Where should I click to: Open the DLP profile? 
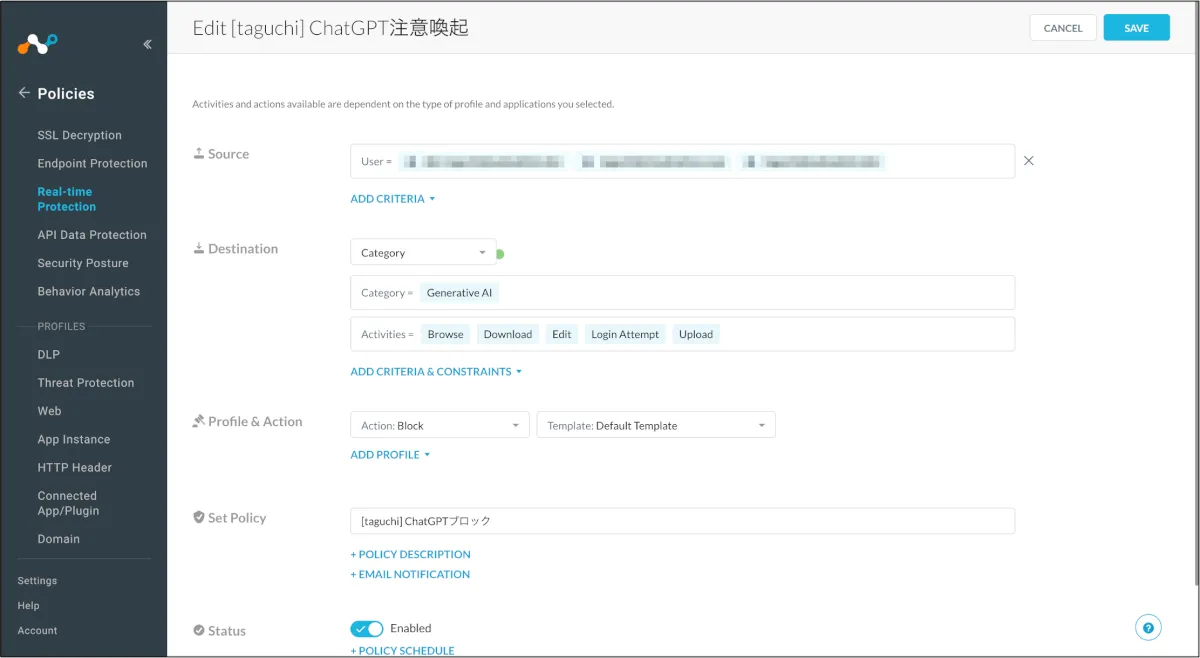[x=49, y=355]
